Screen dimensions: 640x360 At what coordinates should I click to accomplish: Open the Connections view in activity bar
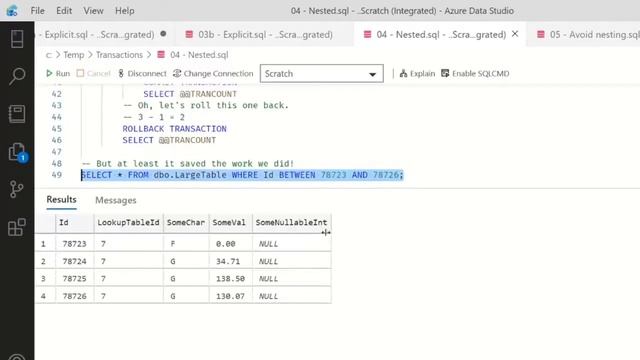click(17, 39)
